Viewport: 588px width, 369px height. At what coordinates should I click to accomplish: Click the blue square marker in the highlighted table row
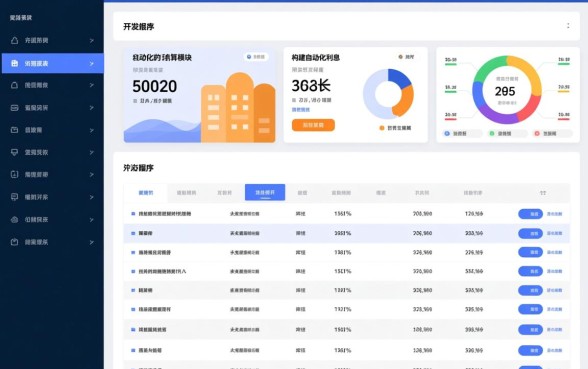pyautogui.click(x=133, y=233)
